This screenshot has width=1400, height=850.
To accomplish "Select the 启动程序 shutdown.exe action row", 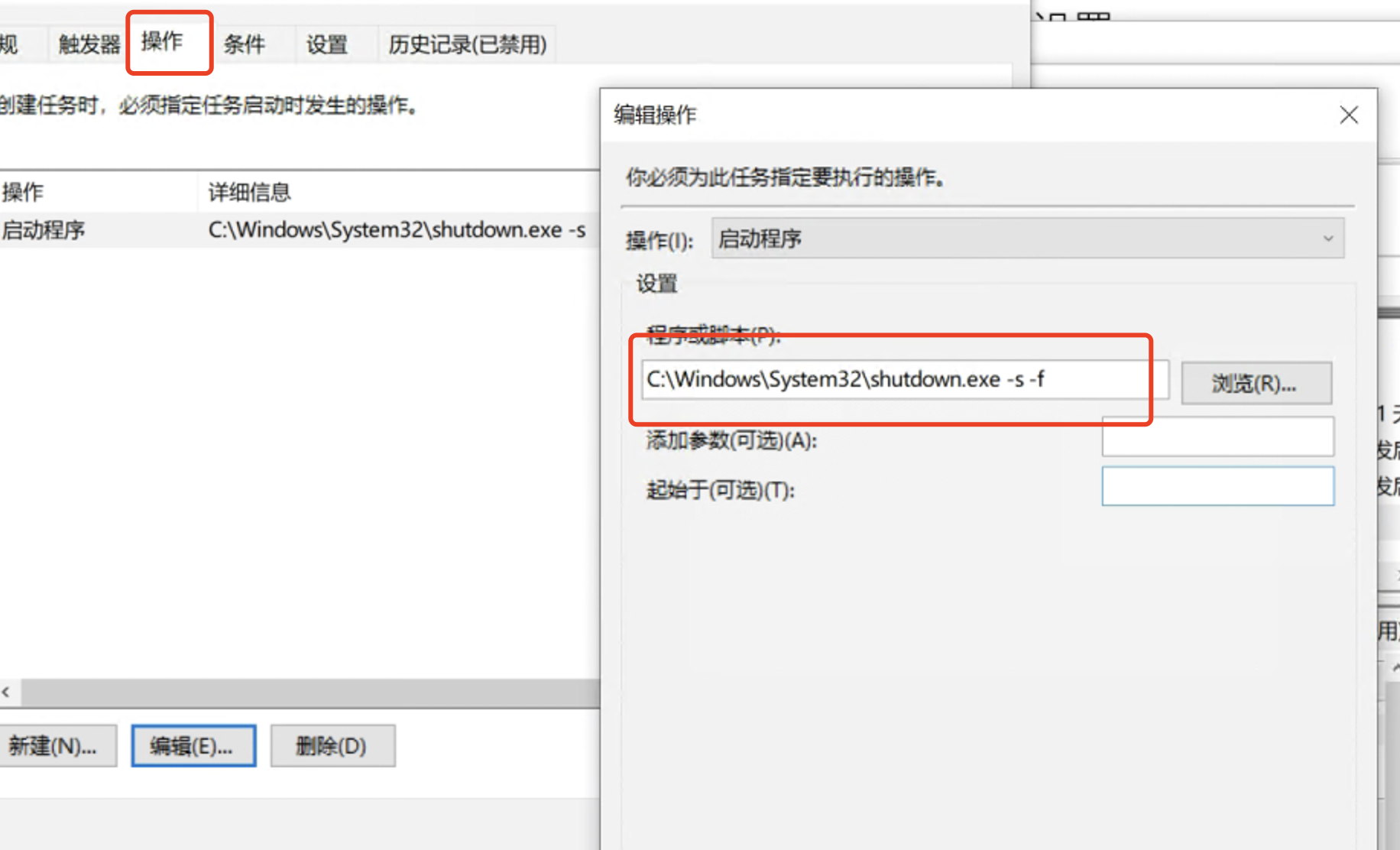I will (290, 230).
